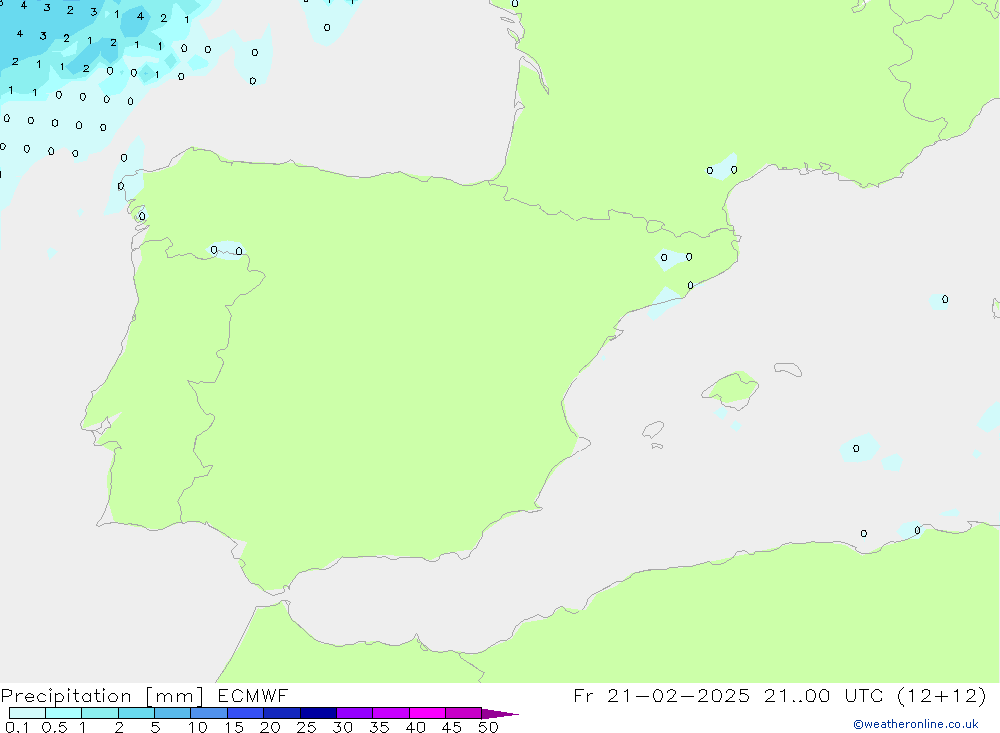Screen dimensions: 1000x733
Task: Click the "0.5" legend scale value
Action: (54, 727)
